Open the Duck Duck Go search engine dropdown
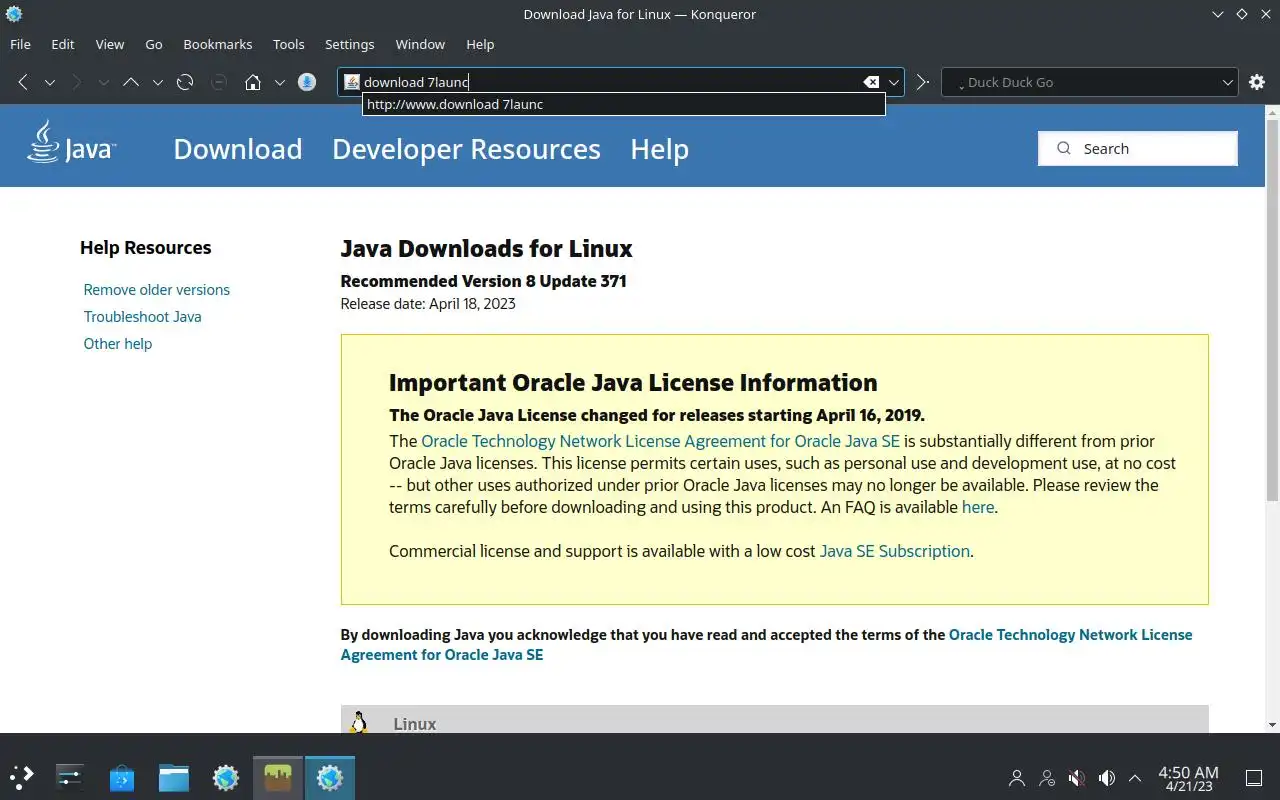 (1228, 82)
